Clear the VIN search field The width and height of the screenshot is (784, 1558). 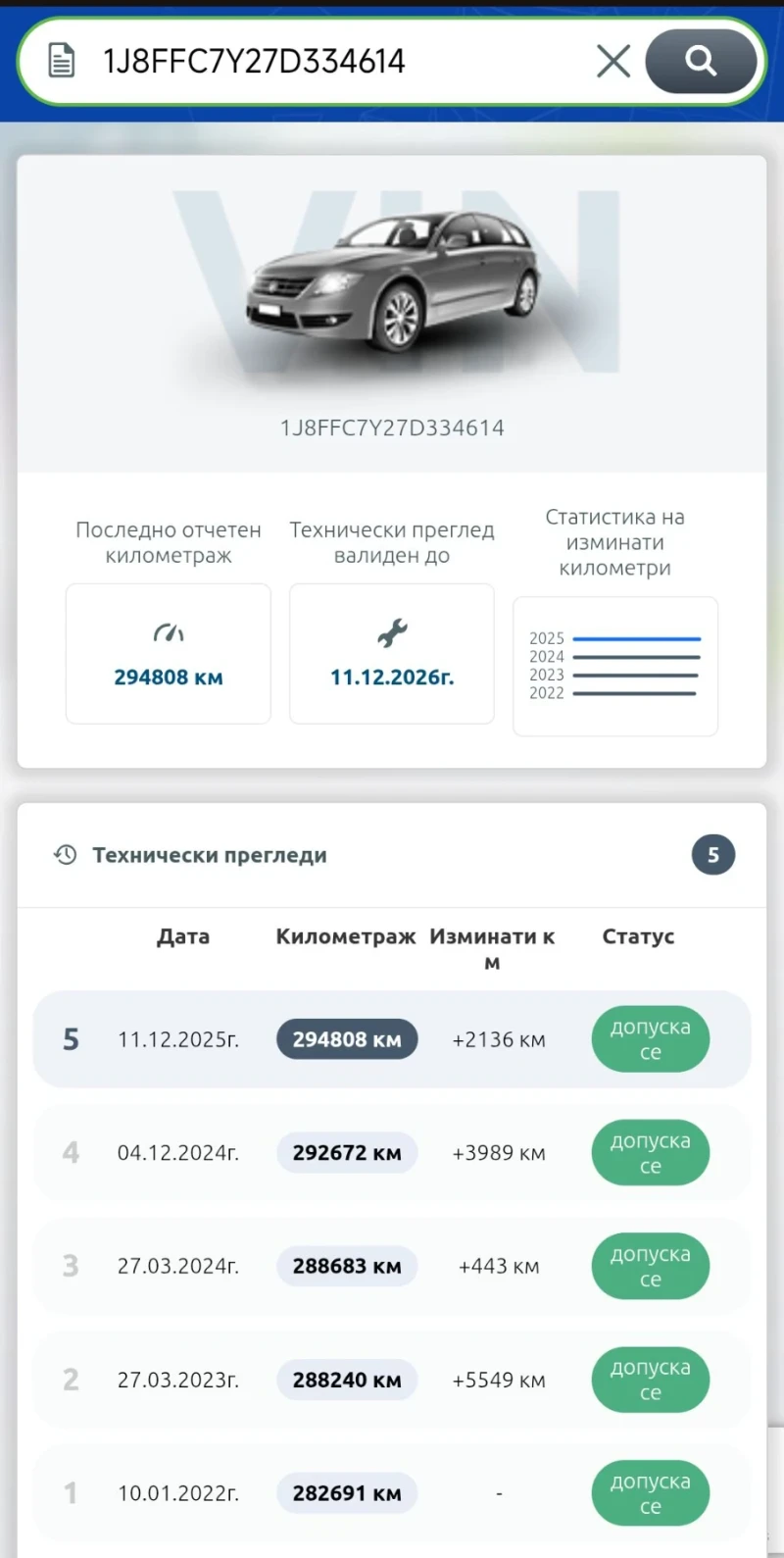(613, 61)
